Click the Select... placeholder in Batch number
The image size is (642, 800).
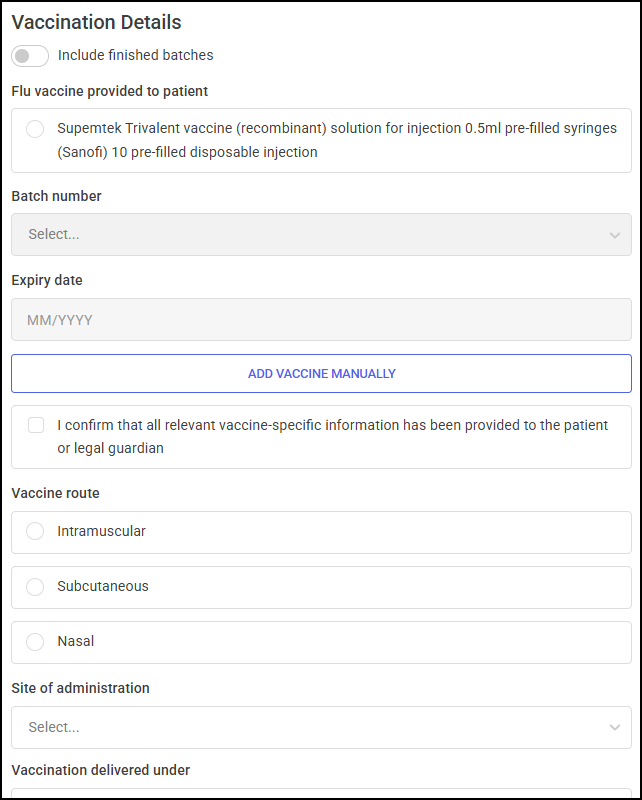coord(54,234)
